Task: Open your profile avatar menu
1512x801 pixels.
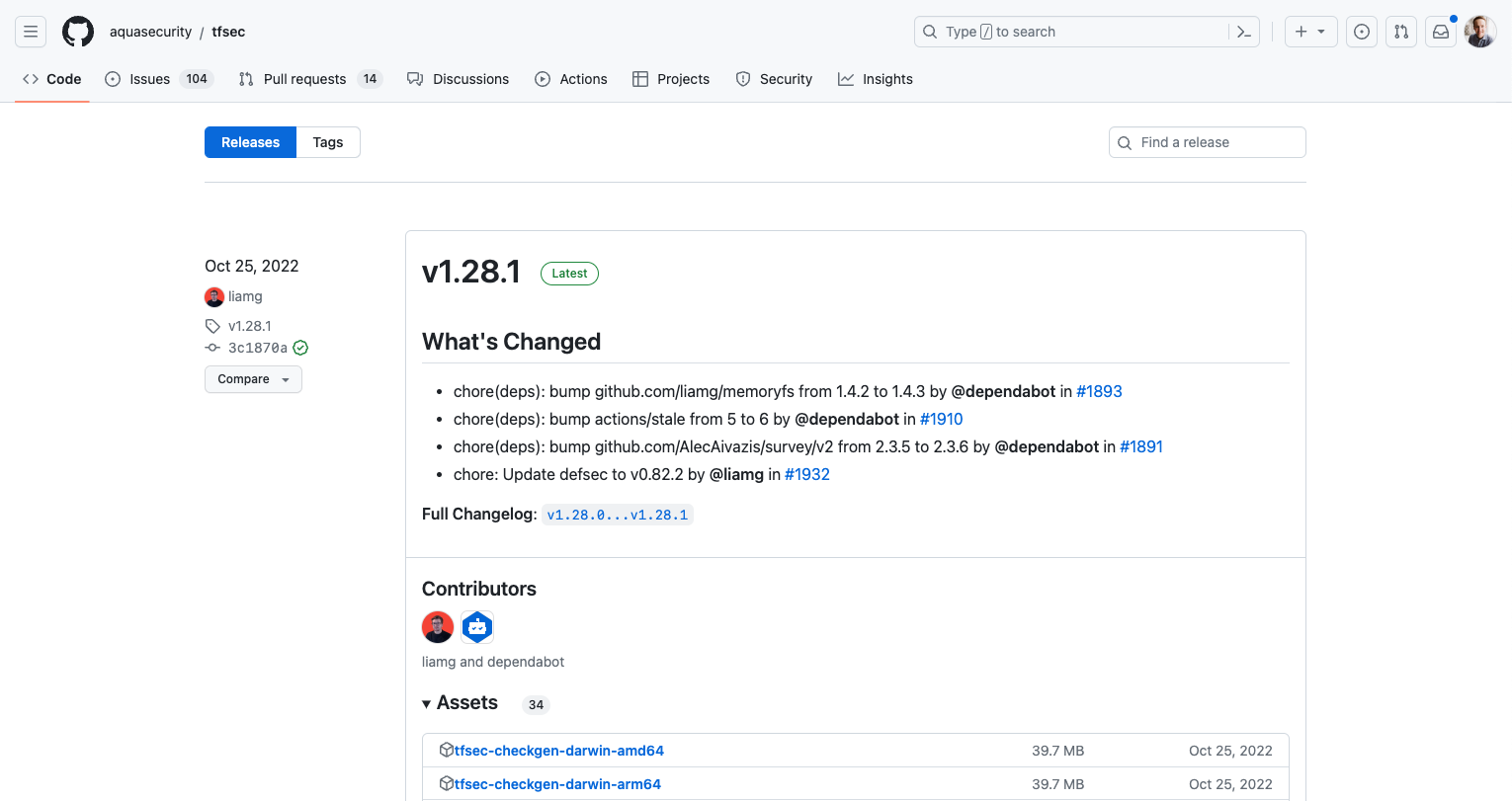Action: 1479,31
